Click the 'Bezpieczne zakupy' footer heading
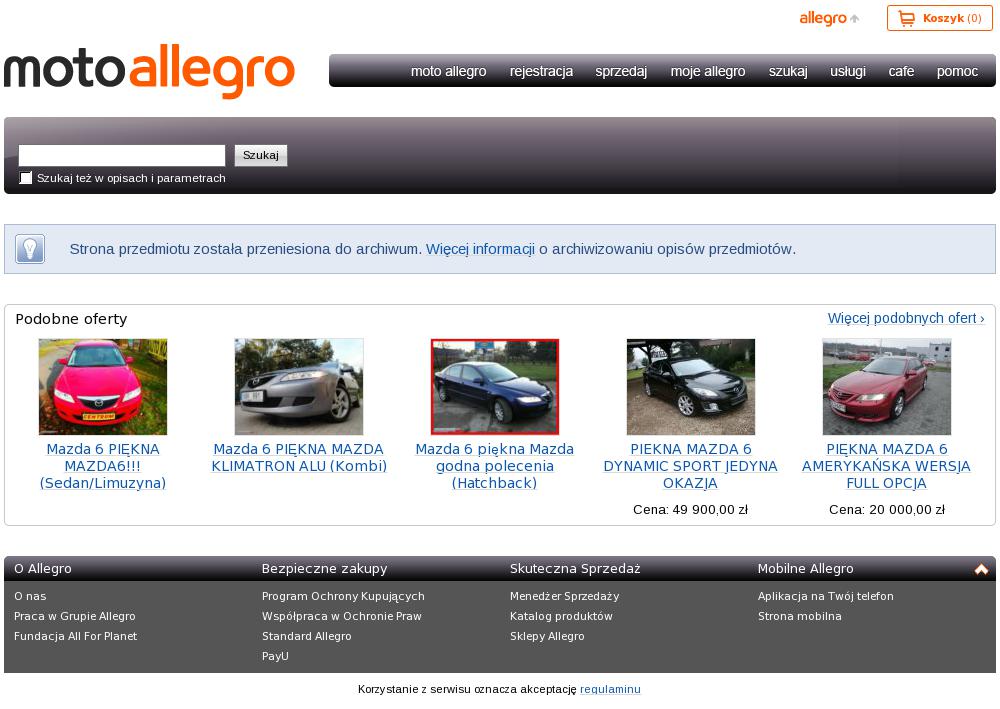This screenshot has width=1000, height=709. click(x=324, y=569)
